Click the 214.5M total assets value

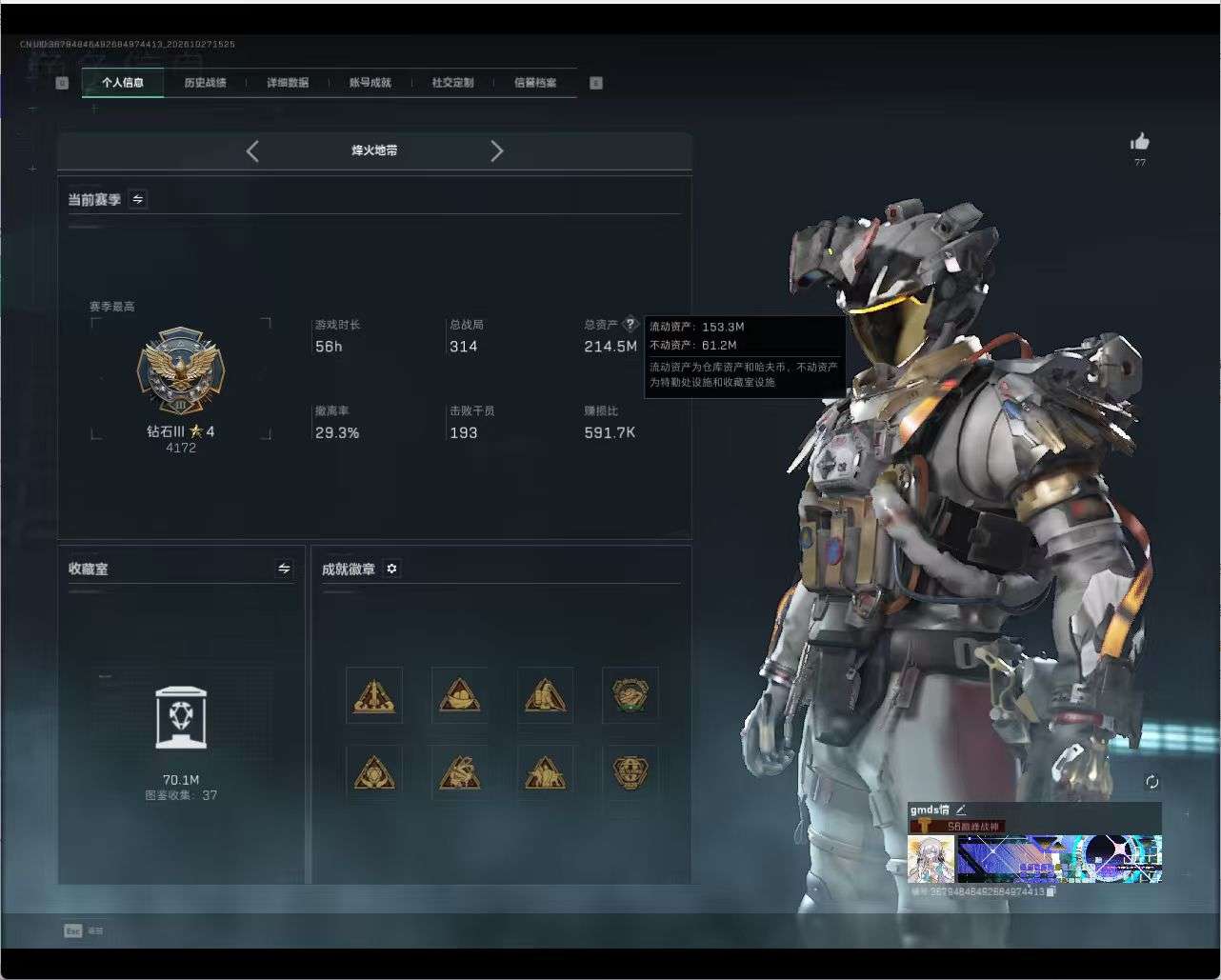pos(610,347)
